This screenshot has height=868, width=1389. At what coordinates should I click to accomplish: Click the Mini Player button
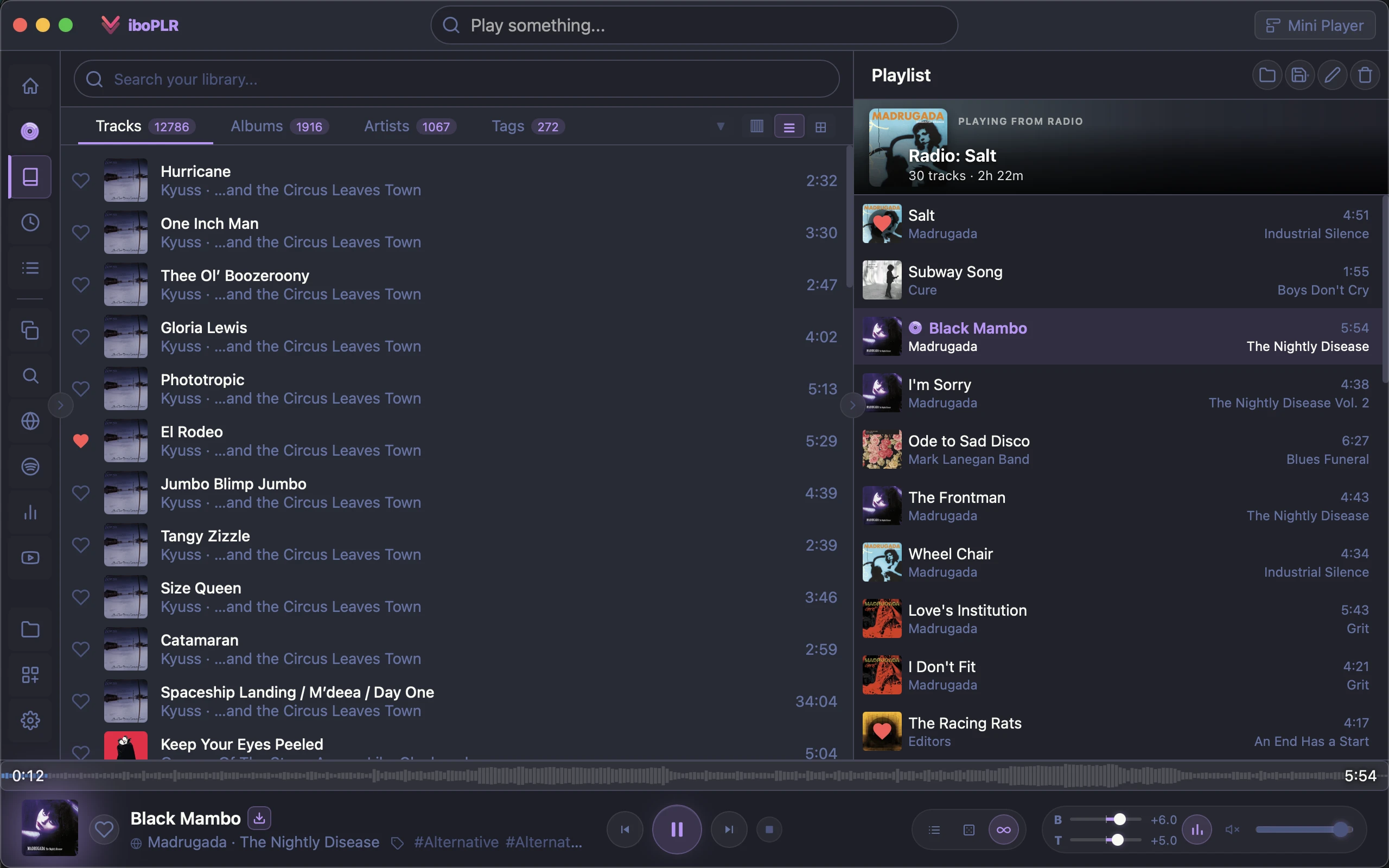click(x=1314, y=25)
